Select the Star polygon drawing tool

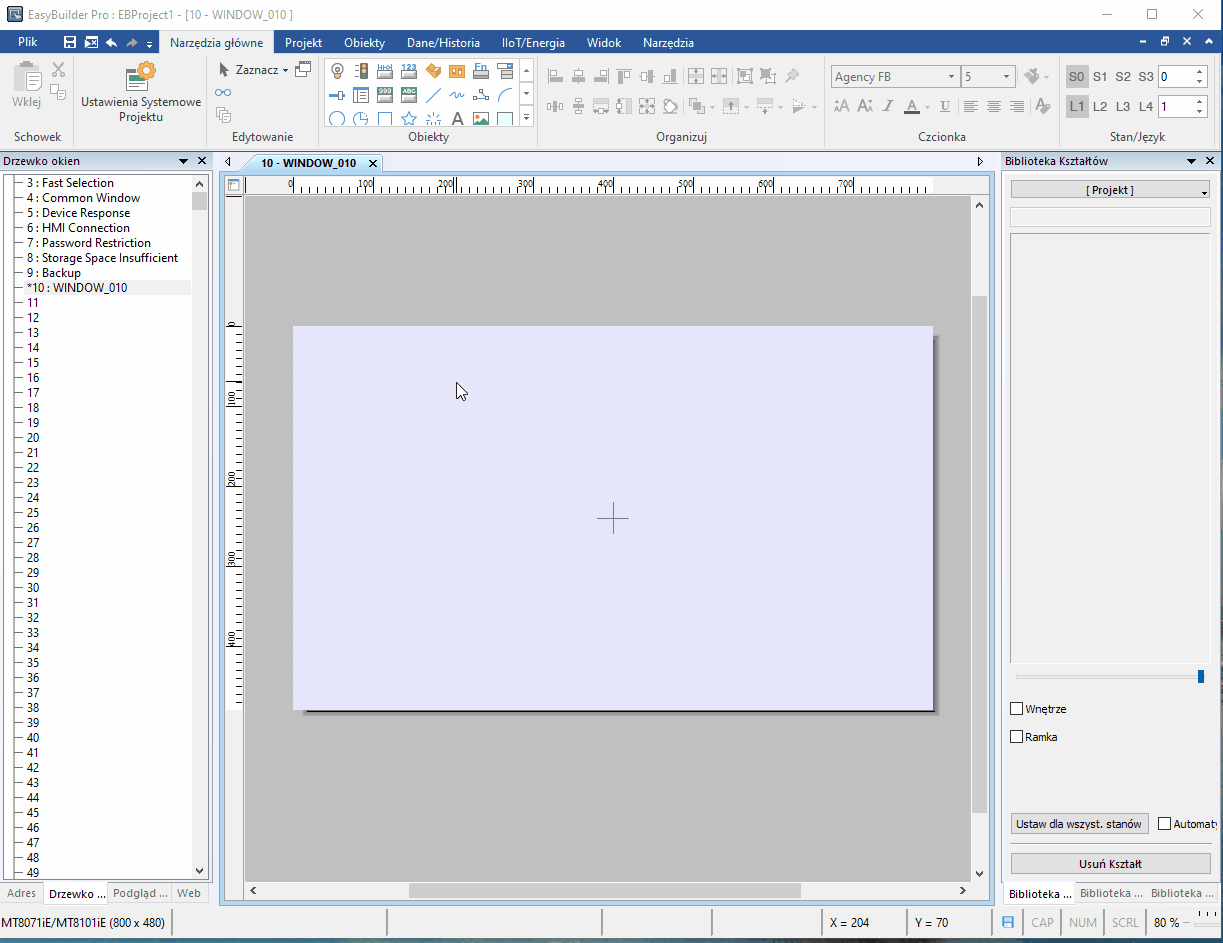[409, 119]
